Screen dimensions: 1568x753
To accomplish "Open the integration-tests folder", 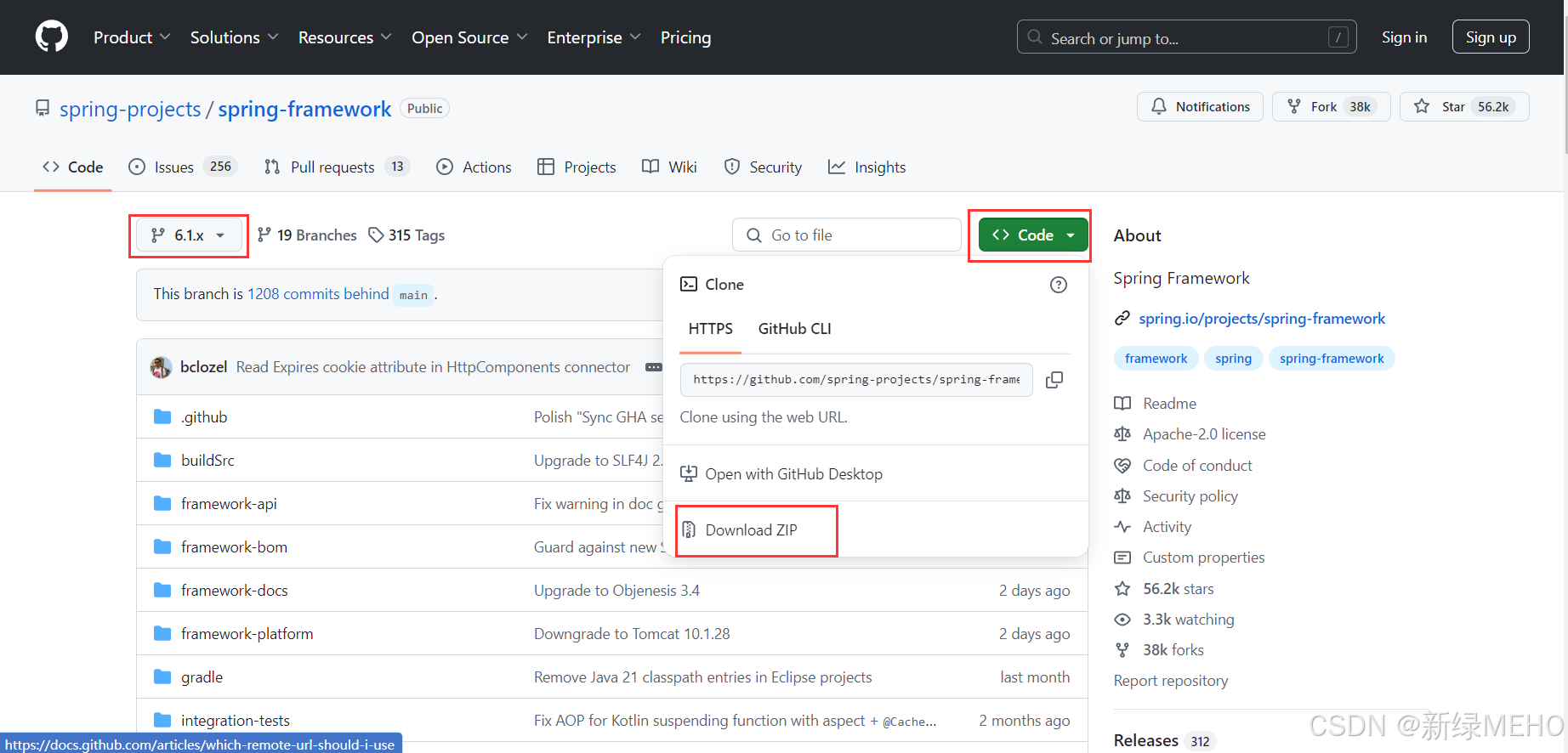I will pyautogui.click(x=236, y=721).
